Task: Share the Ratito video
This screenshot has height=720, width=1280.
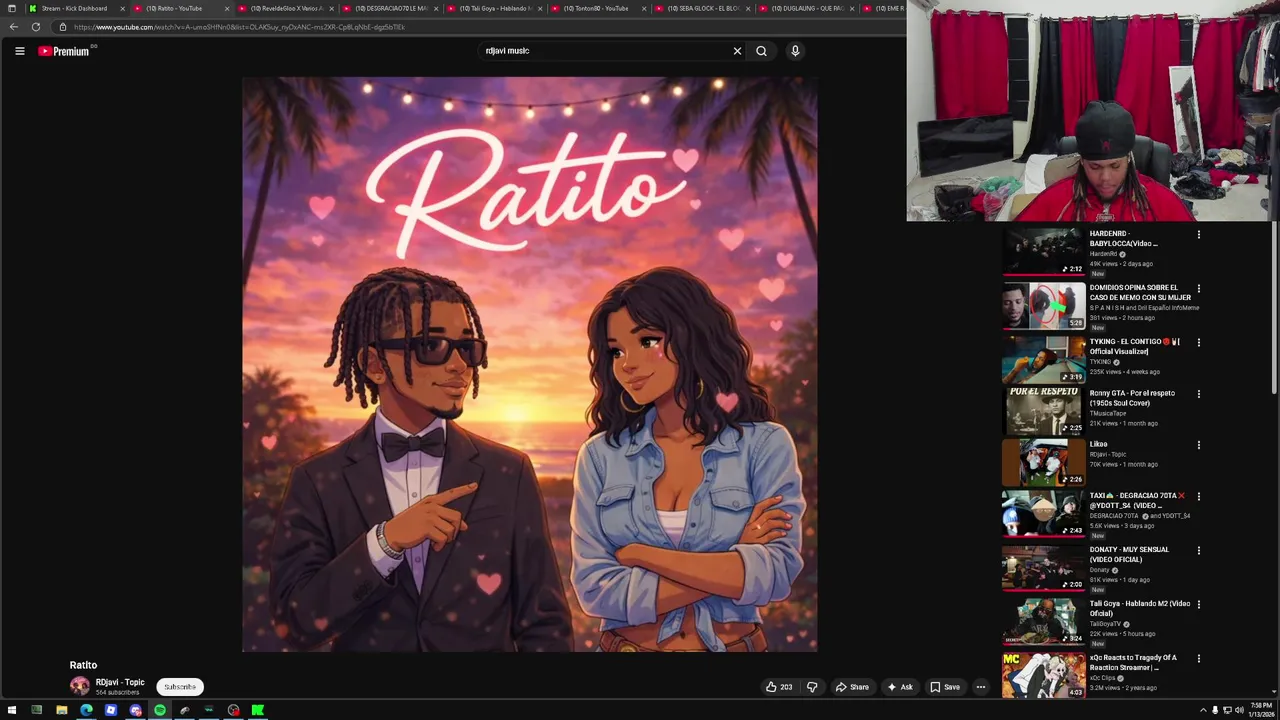Action: 852,687
